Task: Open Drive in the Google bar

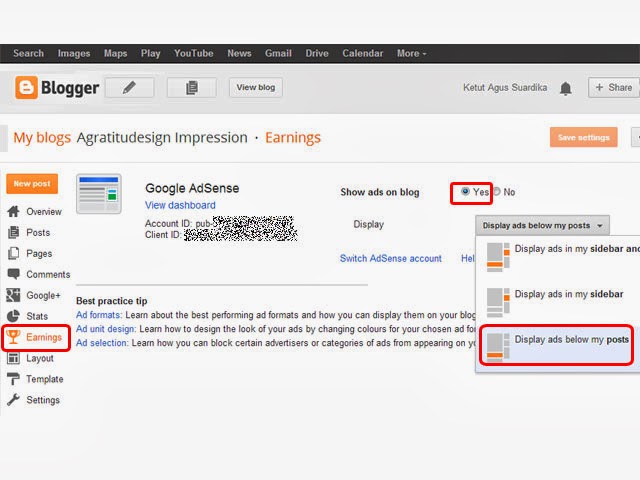Action: coord(317,53)
